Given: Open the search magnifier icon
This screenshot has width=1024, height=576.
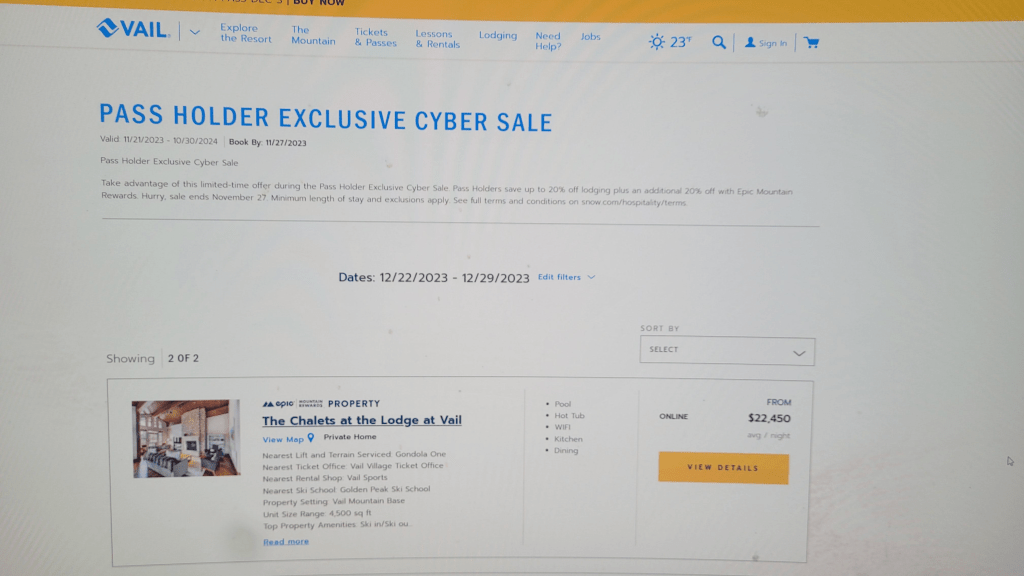Looking at the screenshot, I should click(x=718, y=42).
